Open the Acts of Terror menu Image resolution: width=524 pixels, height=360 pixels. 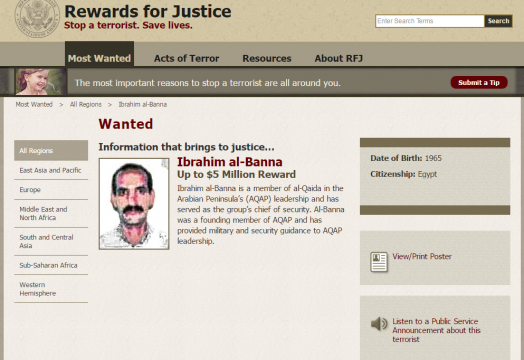point(186,58)
